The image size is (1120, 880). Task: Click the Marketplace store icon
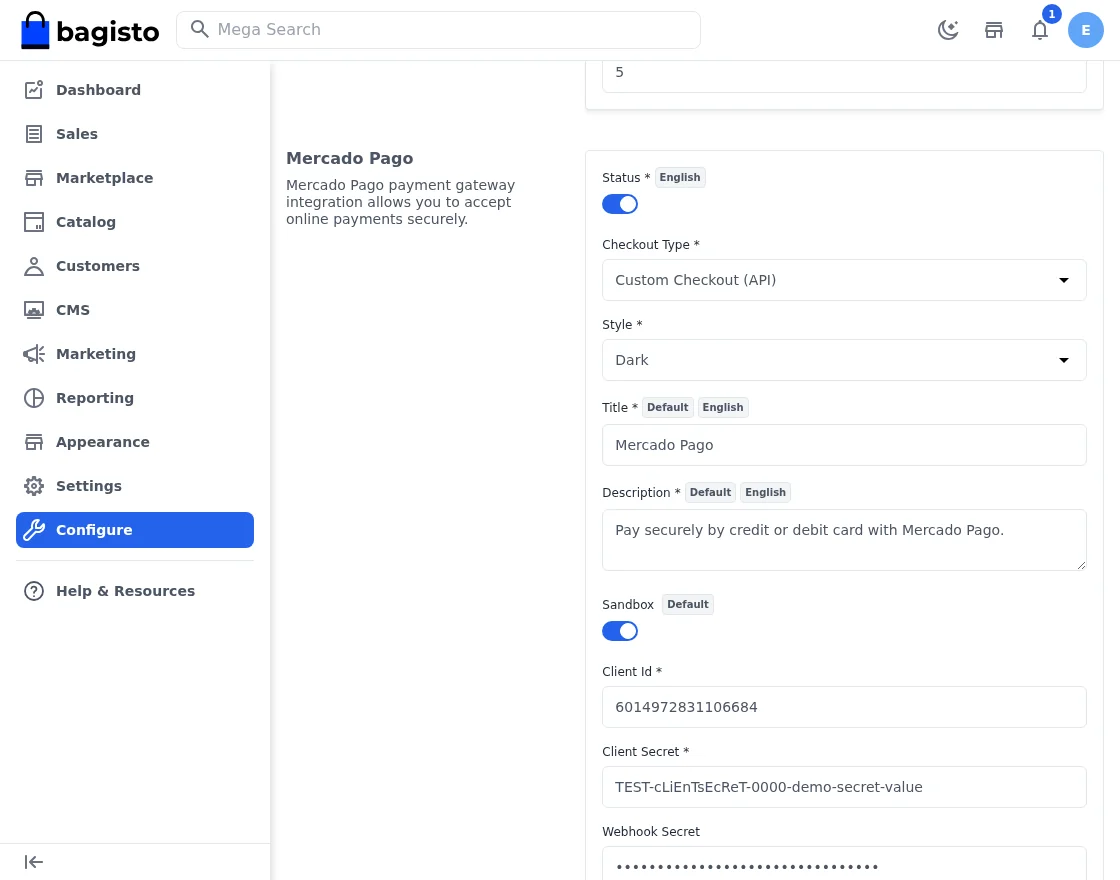(x=34, y=178)
